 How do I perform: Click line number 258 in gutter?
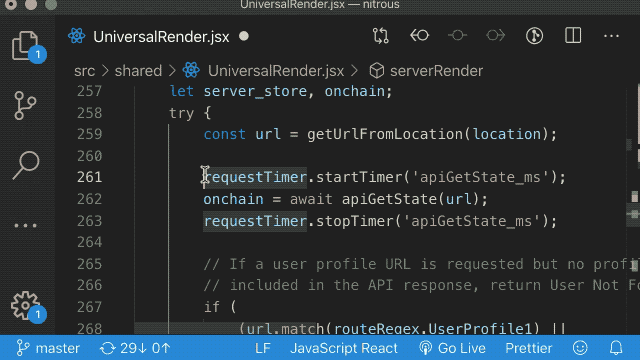[x=89, y=113]
